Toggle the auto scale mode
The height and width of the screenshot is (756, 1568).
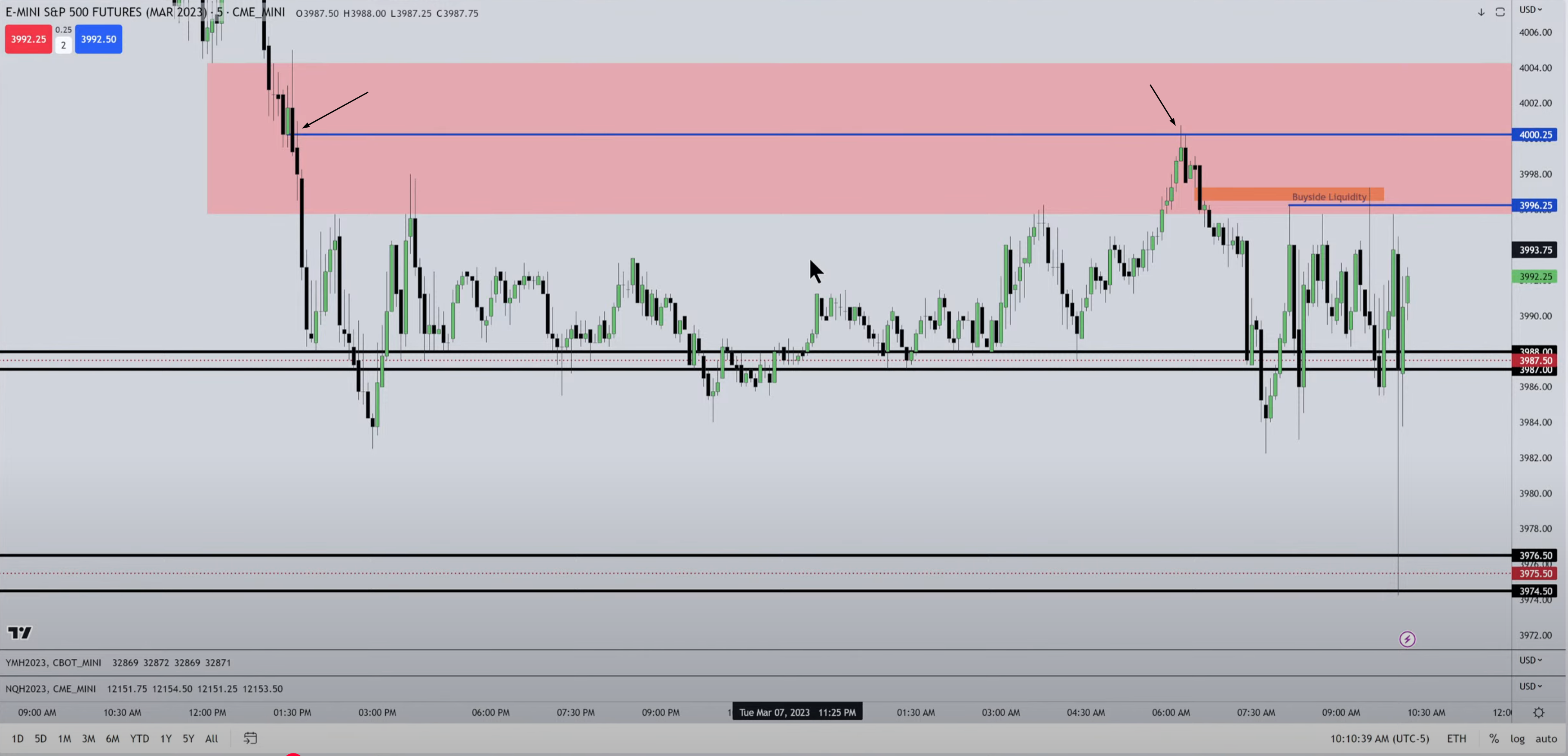1546,738
